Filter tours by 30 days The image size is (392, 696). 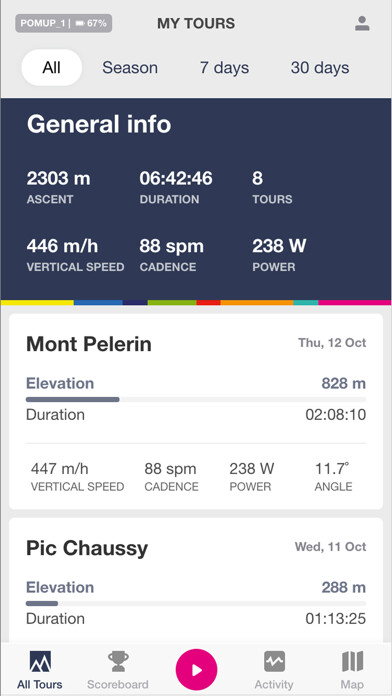[320, 68]
